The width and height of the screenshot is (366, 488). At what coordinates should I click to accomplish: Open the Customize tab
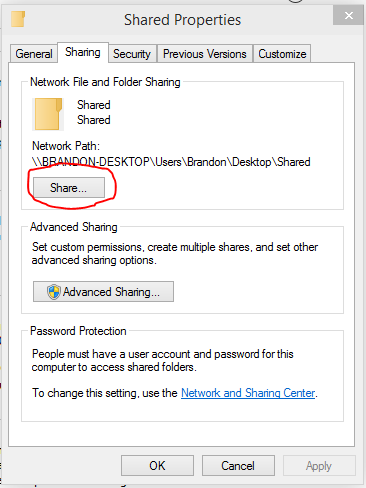coord(282,54)
